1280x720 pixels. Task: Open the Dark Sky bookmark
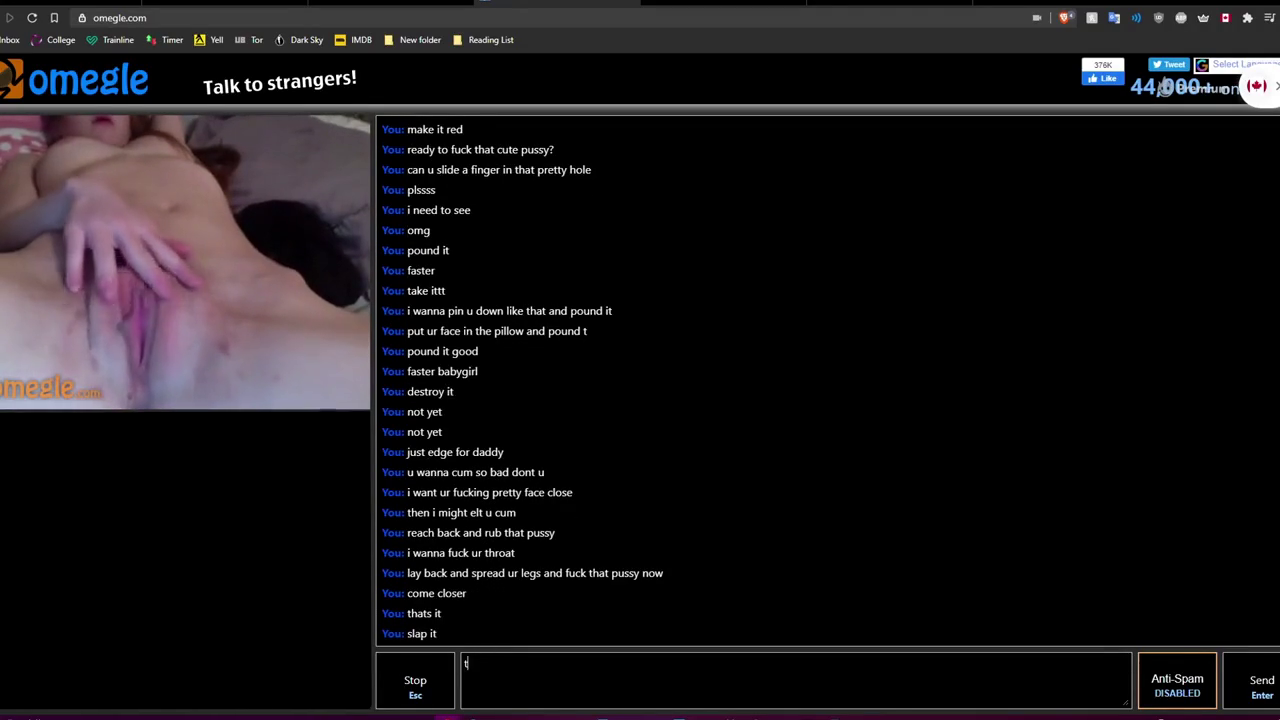pyautogui.click(x=299, y=40)
